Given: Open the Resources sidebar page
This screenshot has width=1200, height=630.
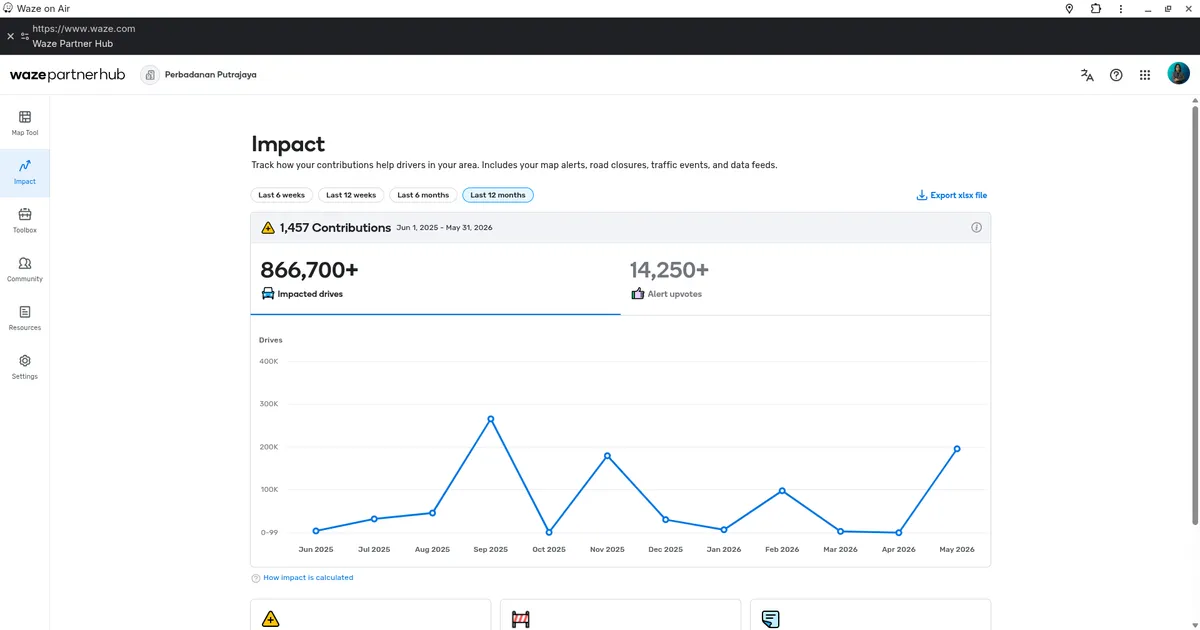Looking at the screenshot, I should (x=25, y=319).
